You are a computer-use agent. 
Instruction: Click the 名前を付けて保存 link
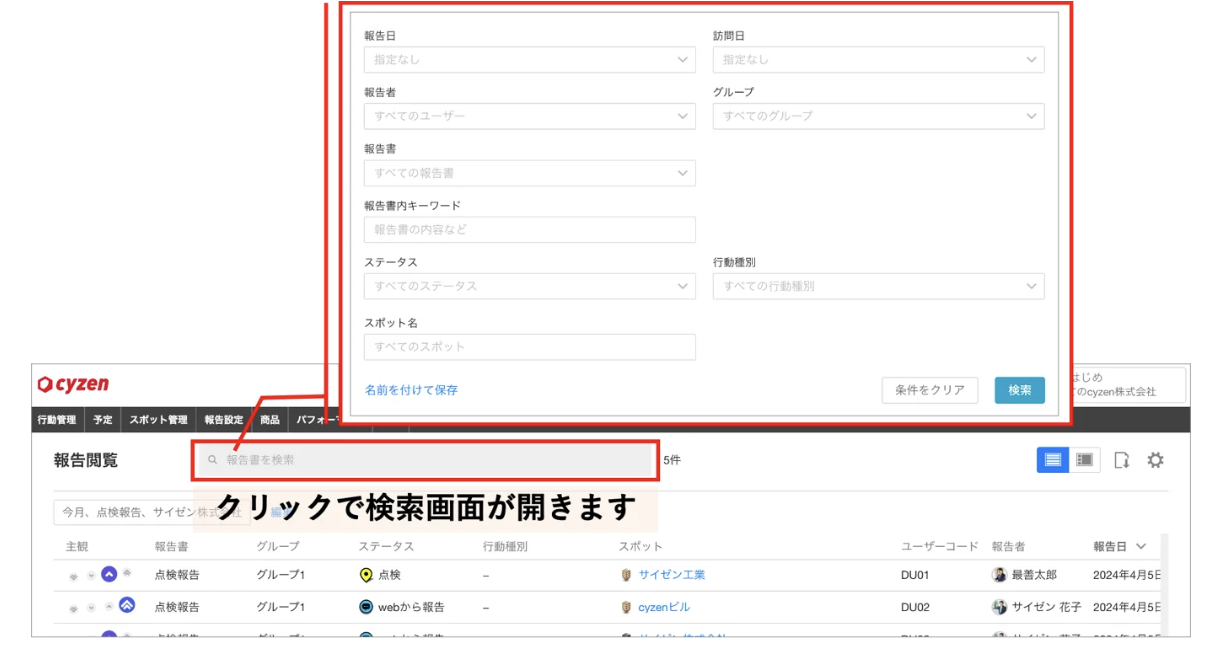(x=411, y=390)
